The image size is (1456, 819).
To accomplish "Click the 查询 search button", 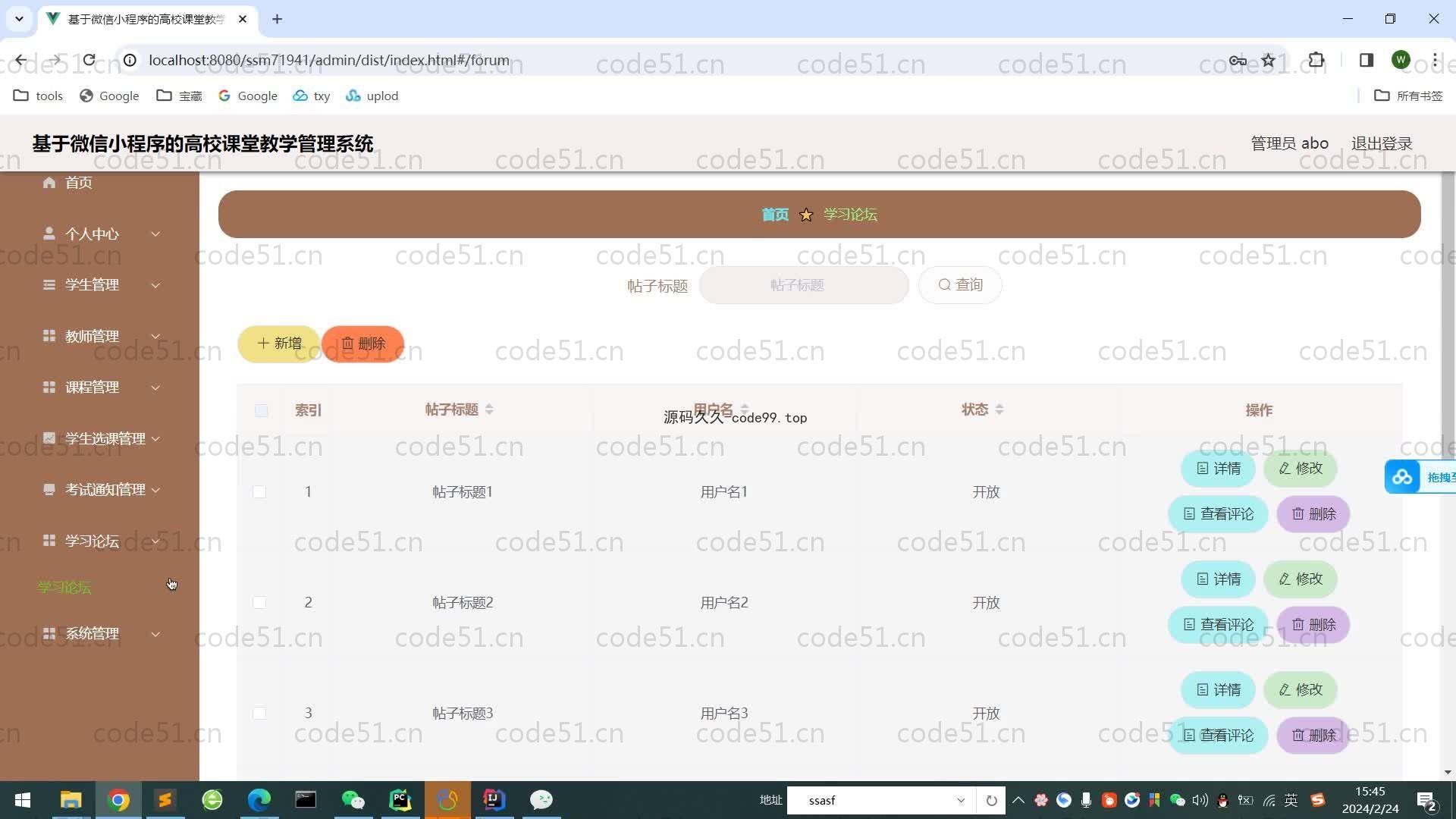I will (x=960, y=285).
